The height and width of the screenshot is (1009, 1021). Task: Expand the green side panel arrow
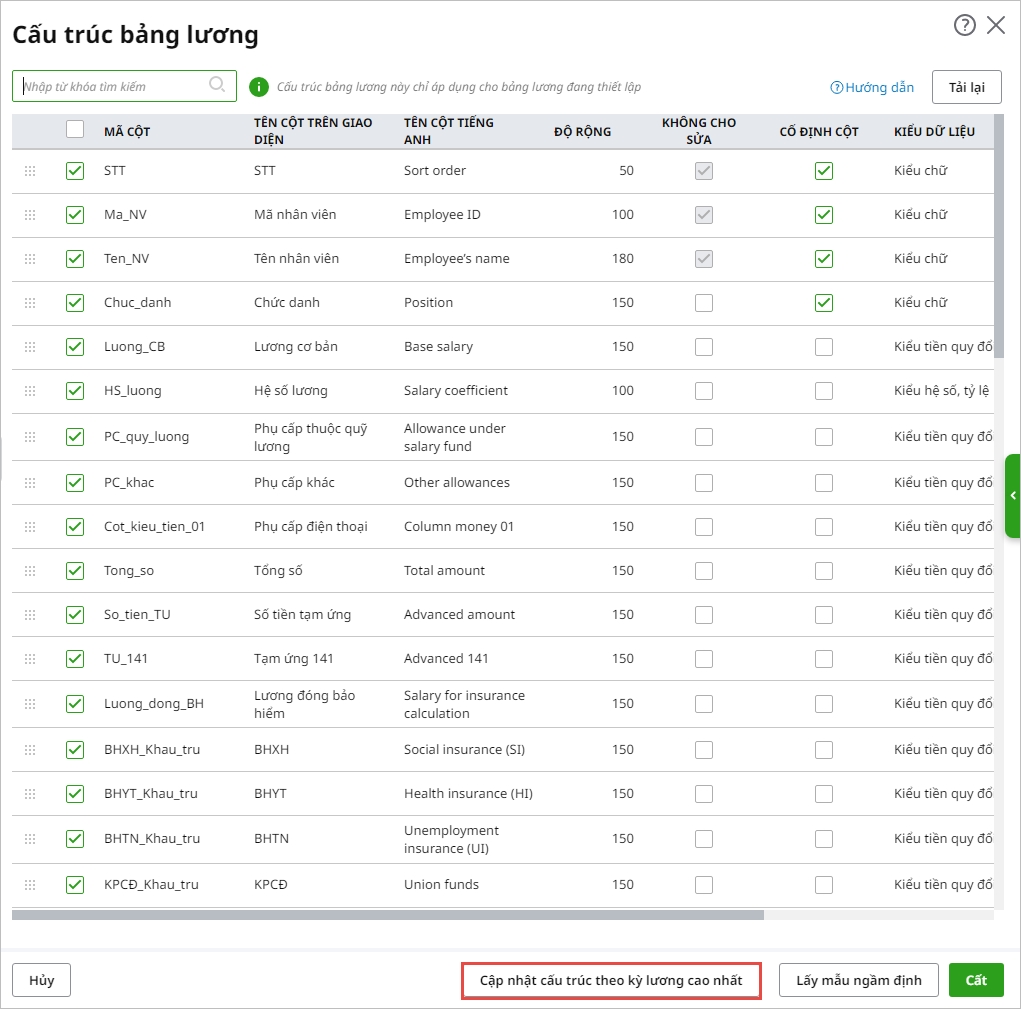(1013, 496)
